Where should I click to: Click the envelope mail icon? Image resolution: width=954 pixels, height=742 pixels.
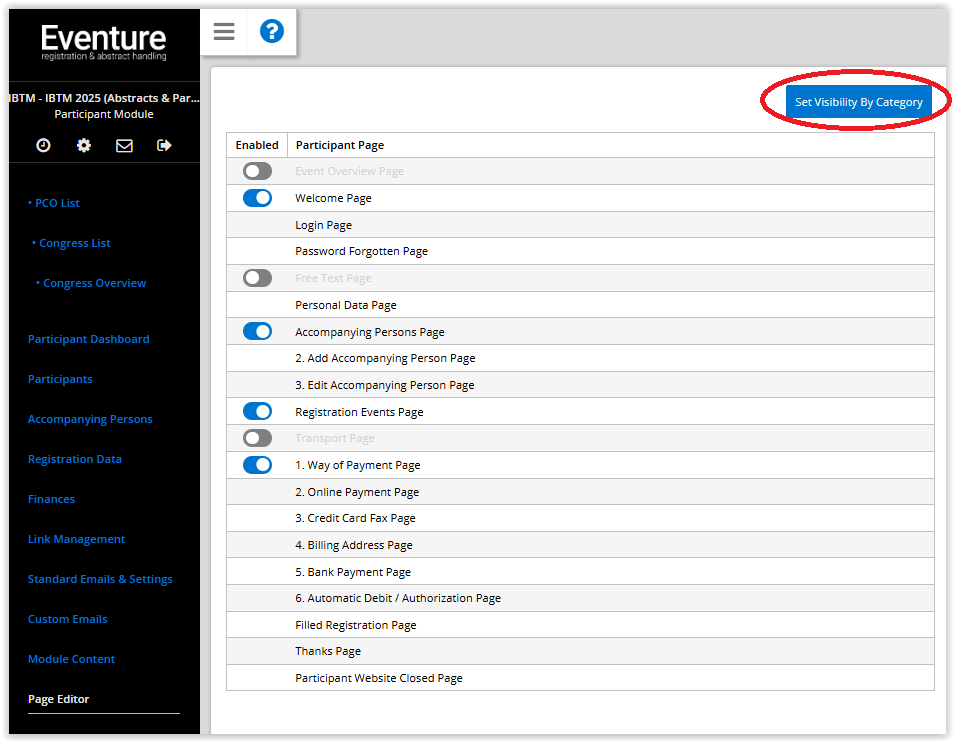(124, 145)
